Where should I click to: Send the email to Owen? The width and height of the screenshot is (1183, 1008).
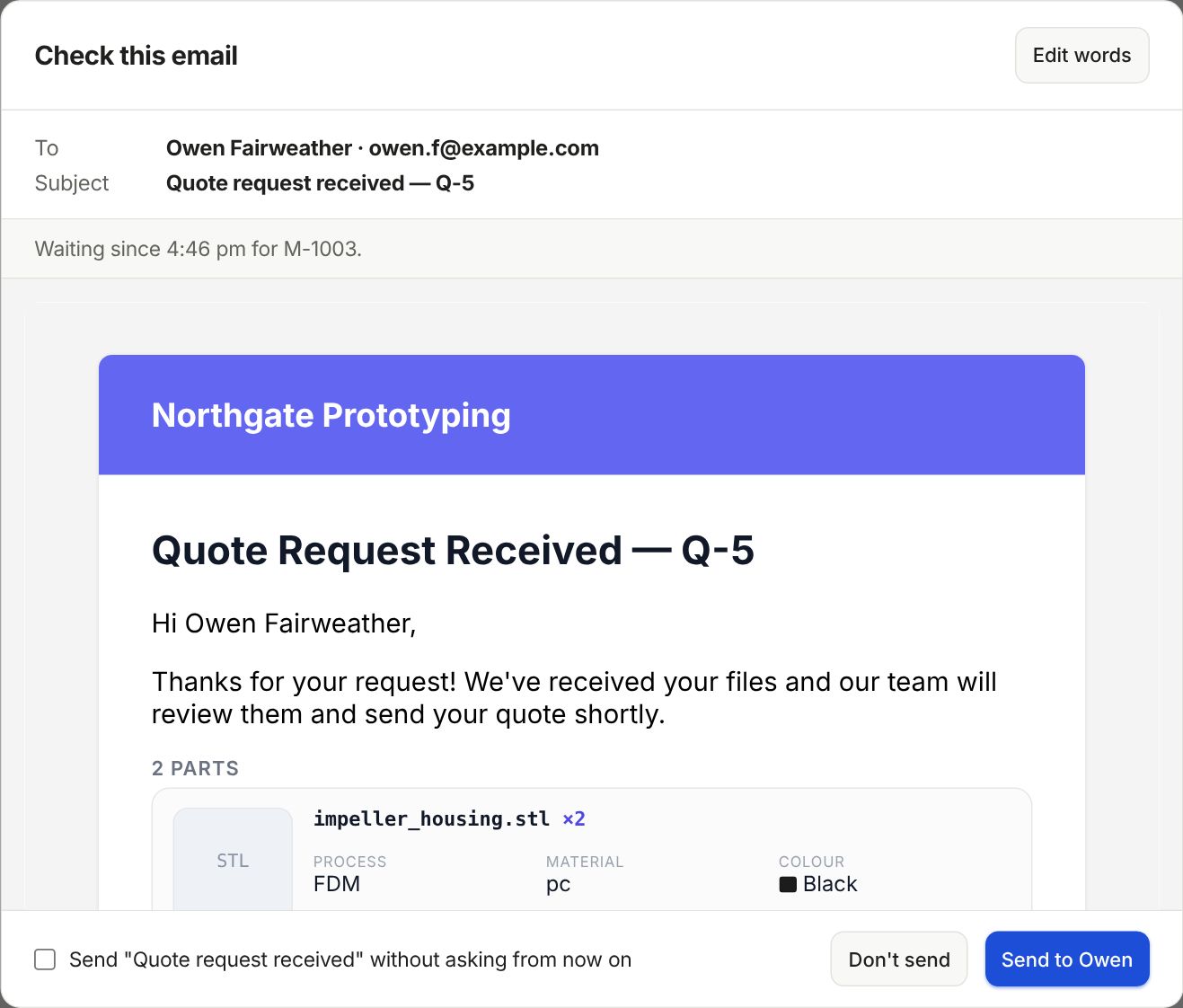pos(1067,959)
